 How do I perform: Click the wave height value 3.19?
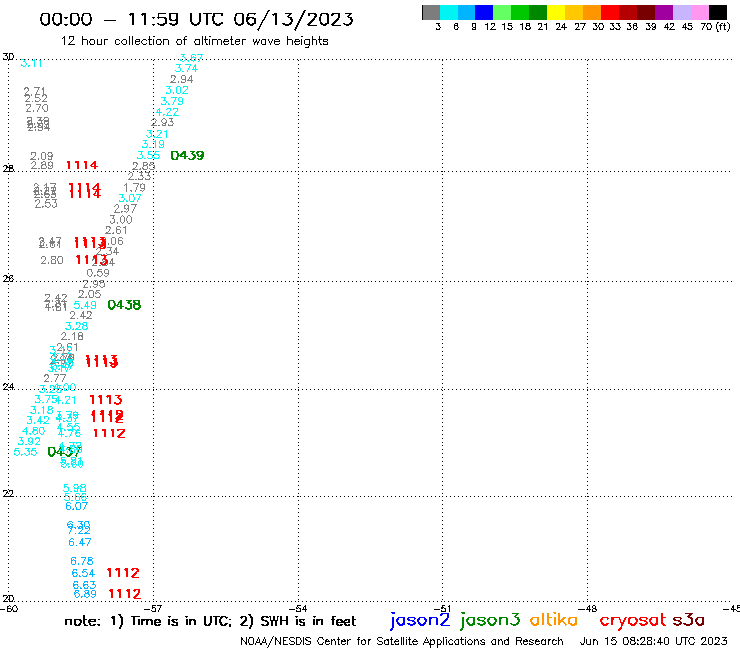click(153, 144)
